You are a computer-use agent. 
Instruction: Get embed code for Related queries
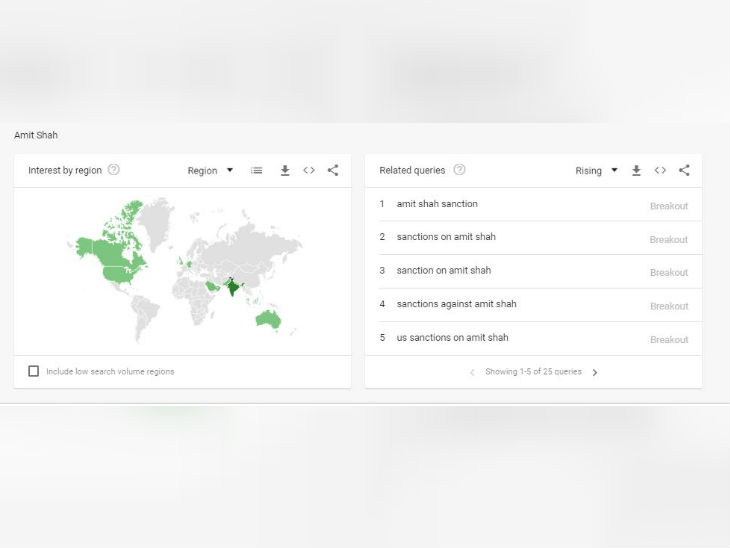660,171
